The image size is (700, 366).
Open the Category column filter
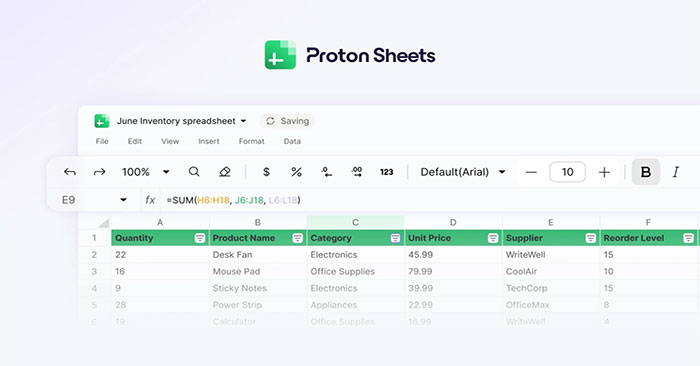395,238
